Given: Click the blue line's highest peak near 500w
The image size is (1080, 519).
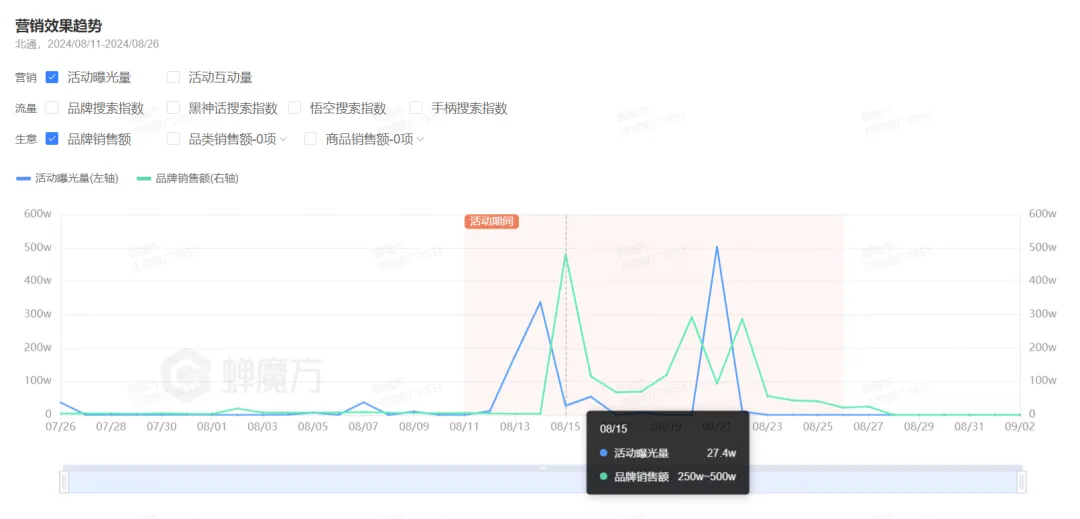Looking at the screenshot, I should pyautogui.click(x=717, y=247).
